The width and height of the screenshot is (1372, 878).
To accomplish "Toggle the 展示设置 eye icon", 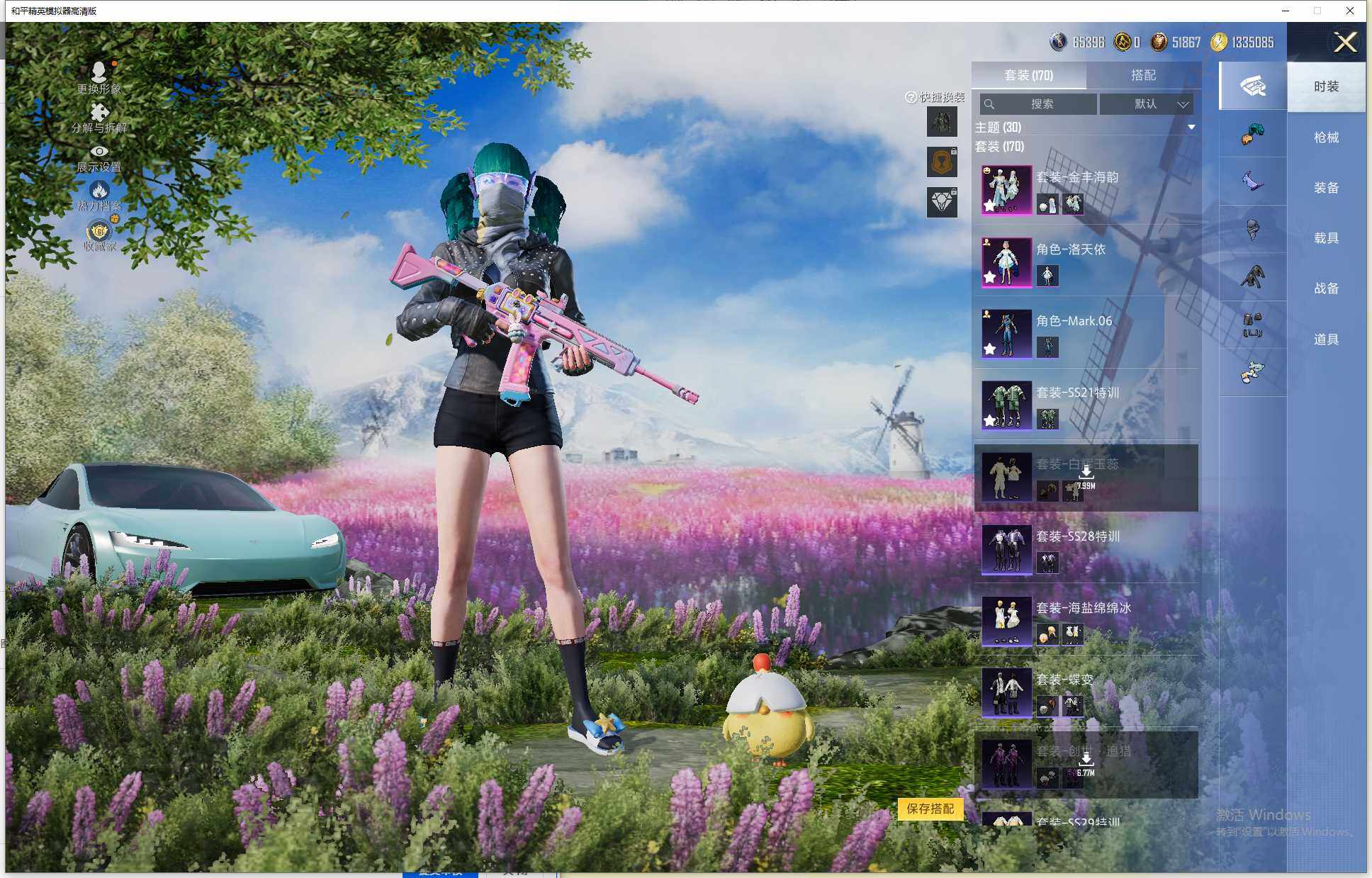I will tap(99, 151).
